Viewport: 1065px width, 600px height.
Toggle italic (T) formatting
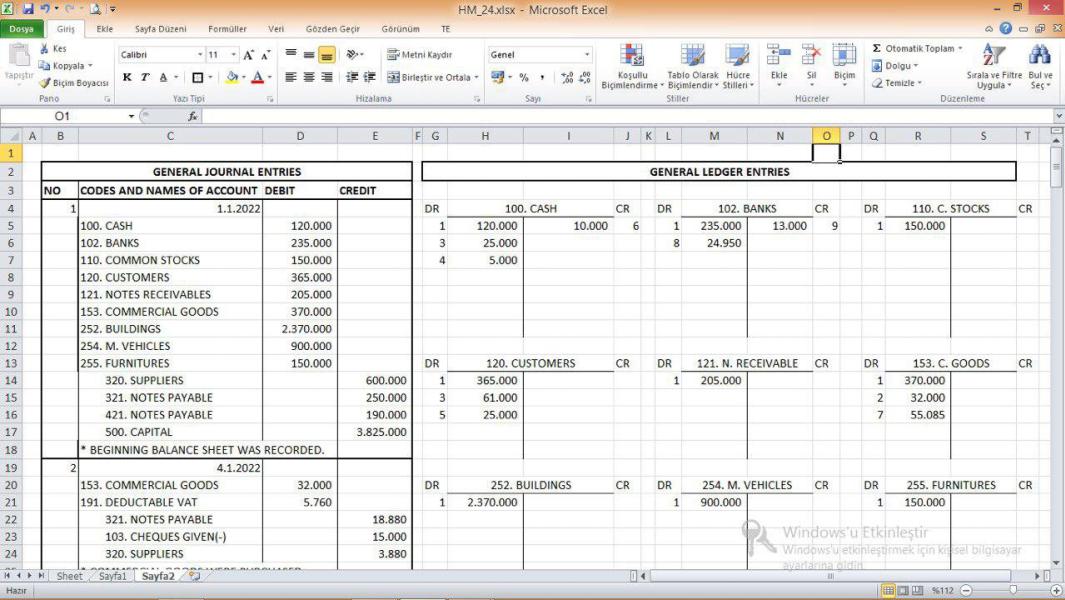pyautogui.click(x=144, y=77)
